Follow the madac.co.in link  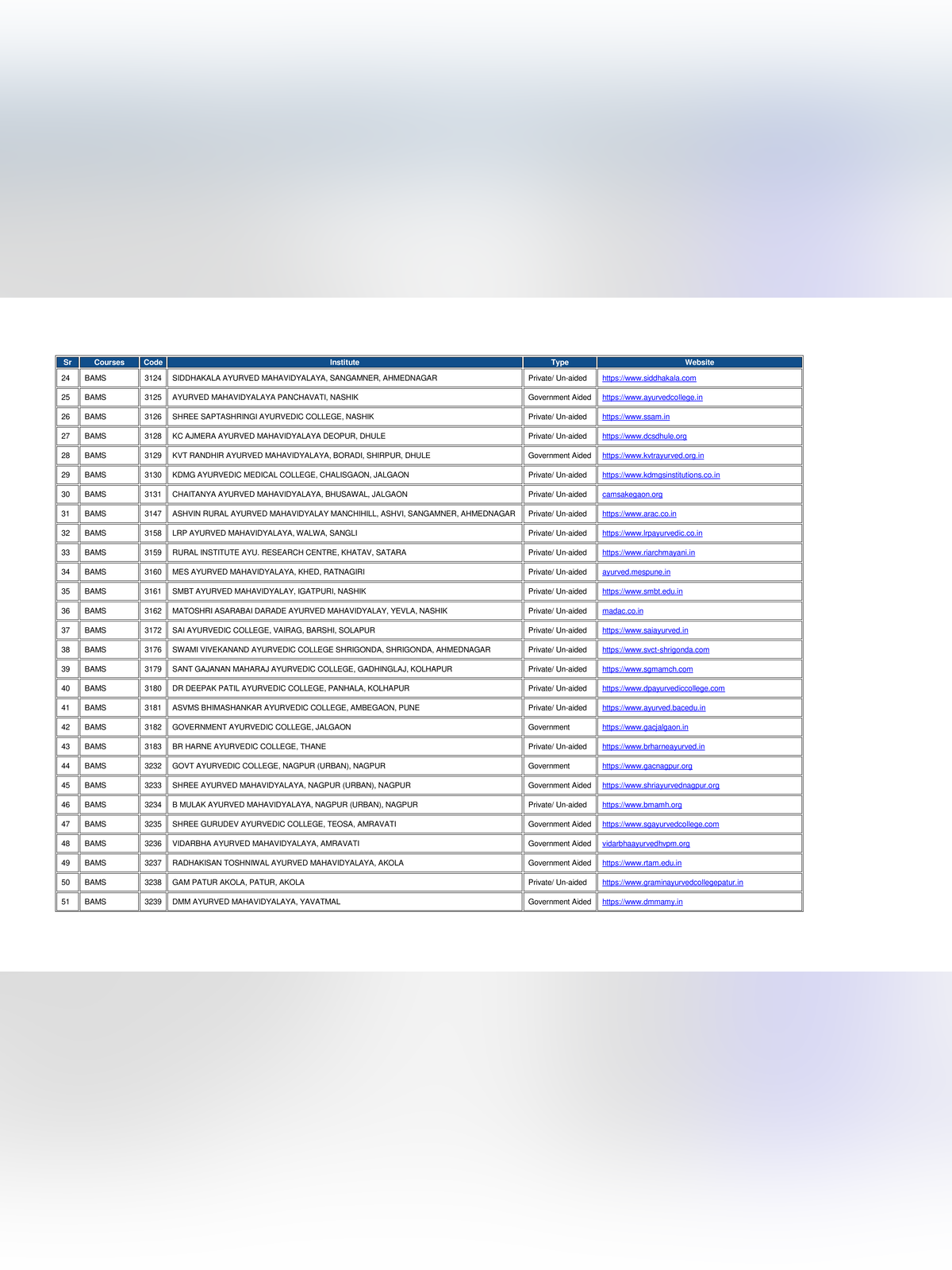tap(623, 611)
